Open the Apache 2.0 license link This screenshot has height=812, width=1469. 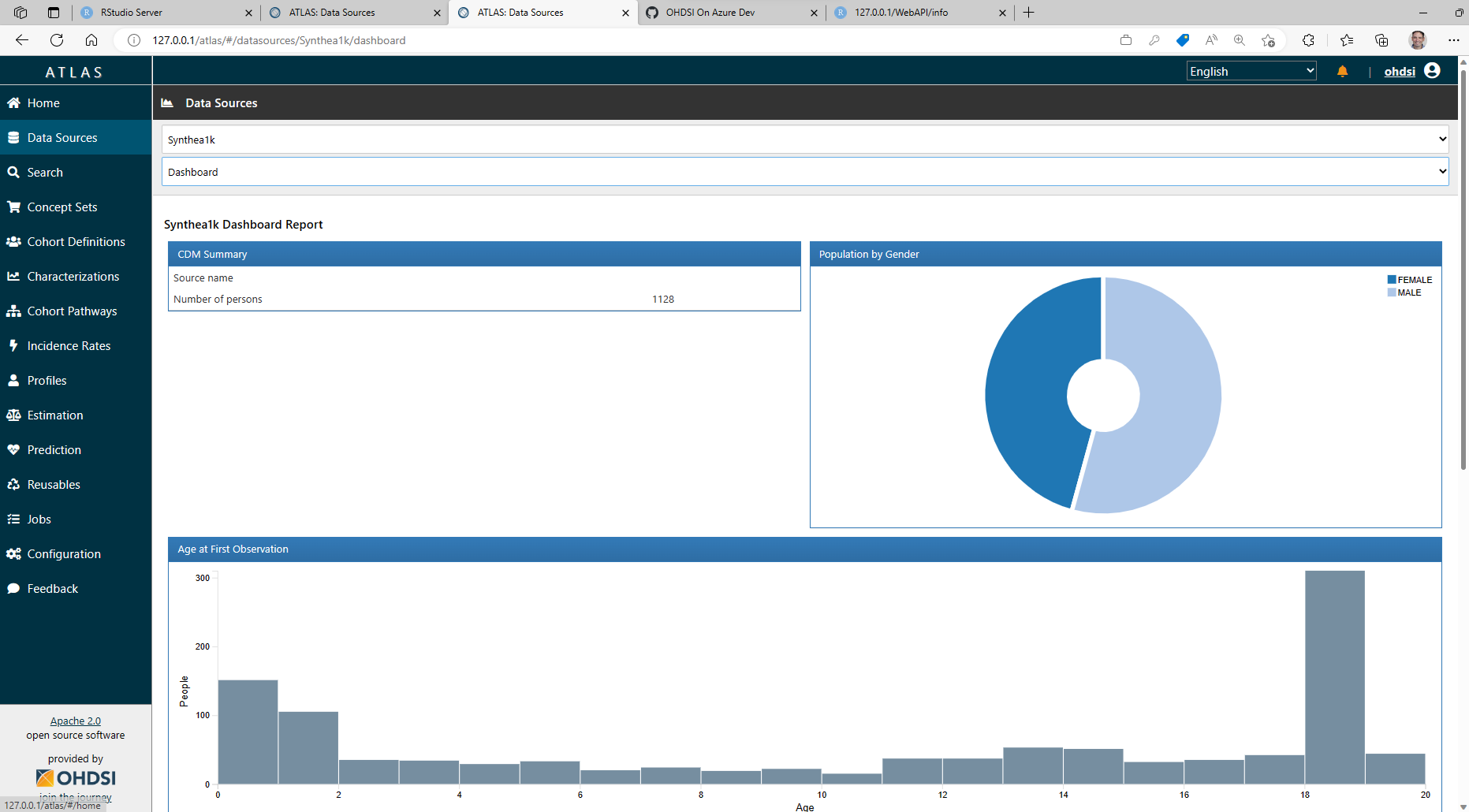point(75,720)
